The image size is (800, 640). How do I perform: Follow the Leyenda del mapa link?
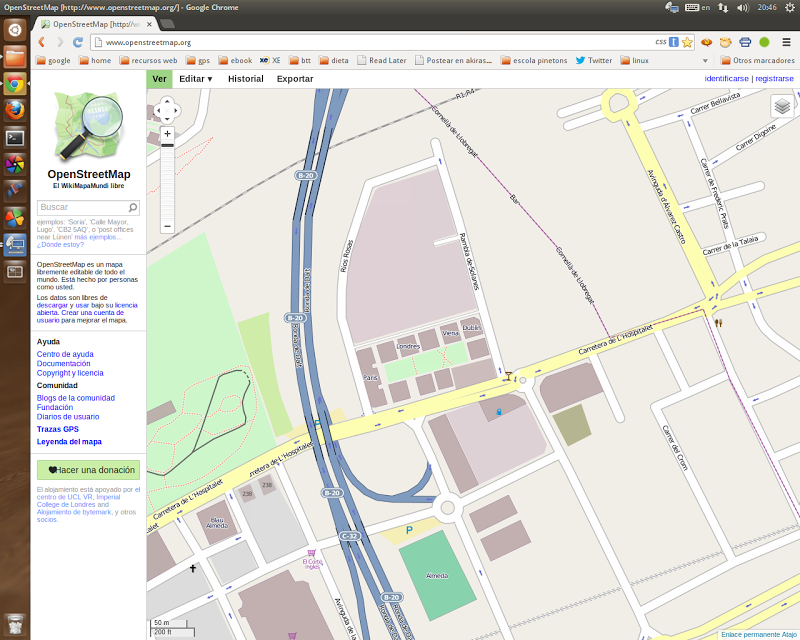click(x=69, y=442)
